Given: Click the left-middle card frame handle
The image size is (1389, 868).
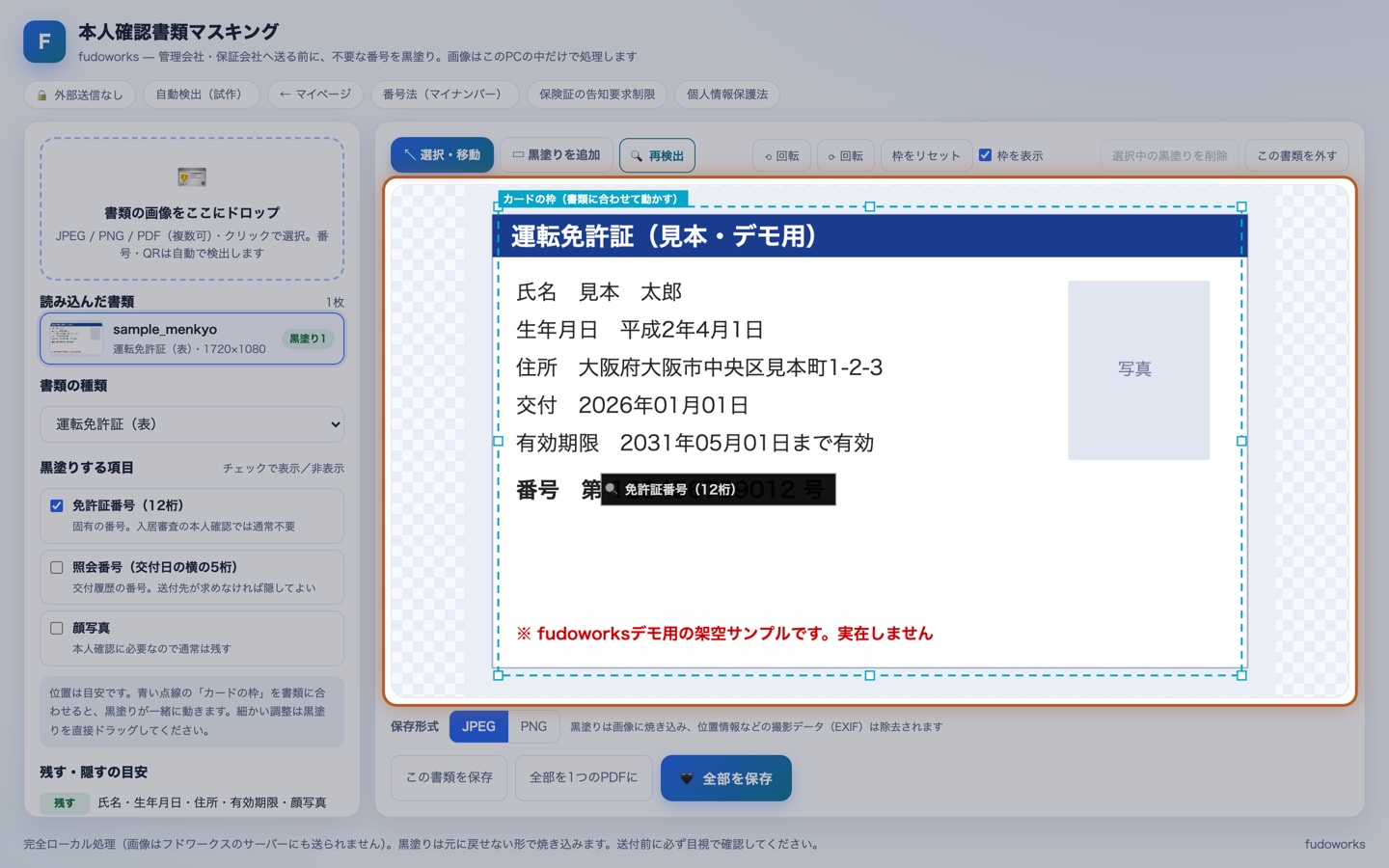Looking at the screenshot, I should (x=498, y=441).
